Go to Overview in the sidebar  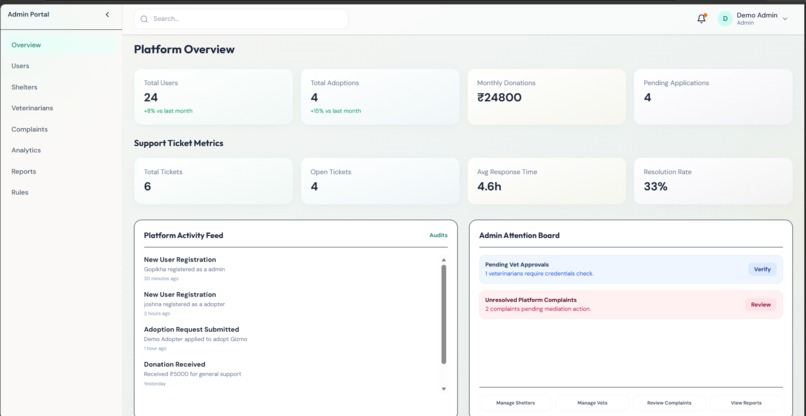click(x=61, y=45)
